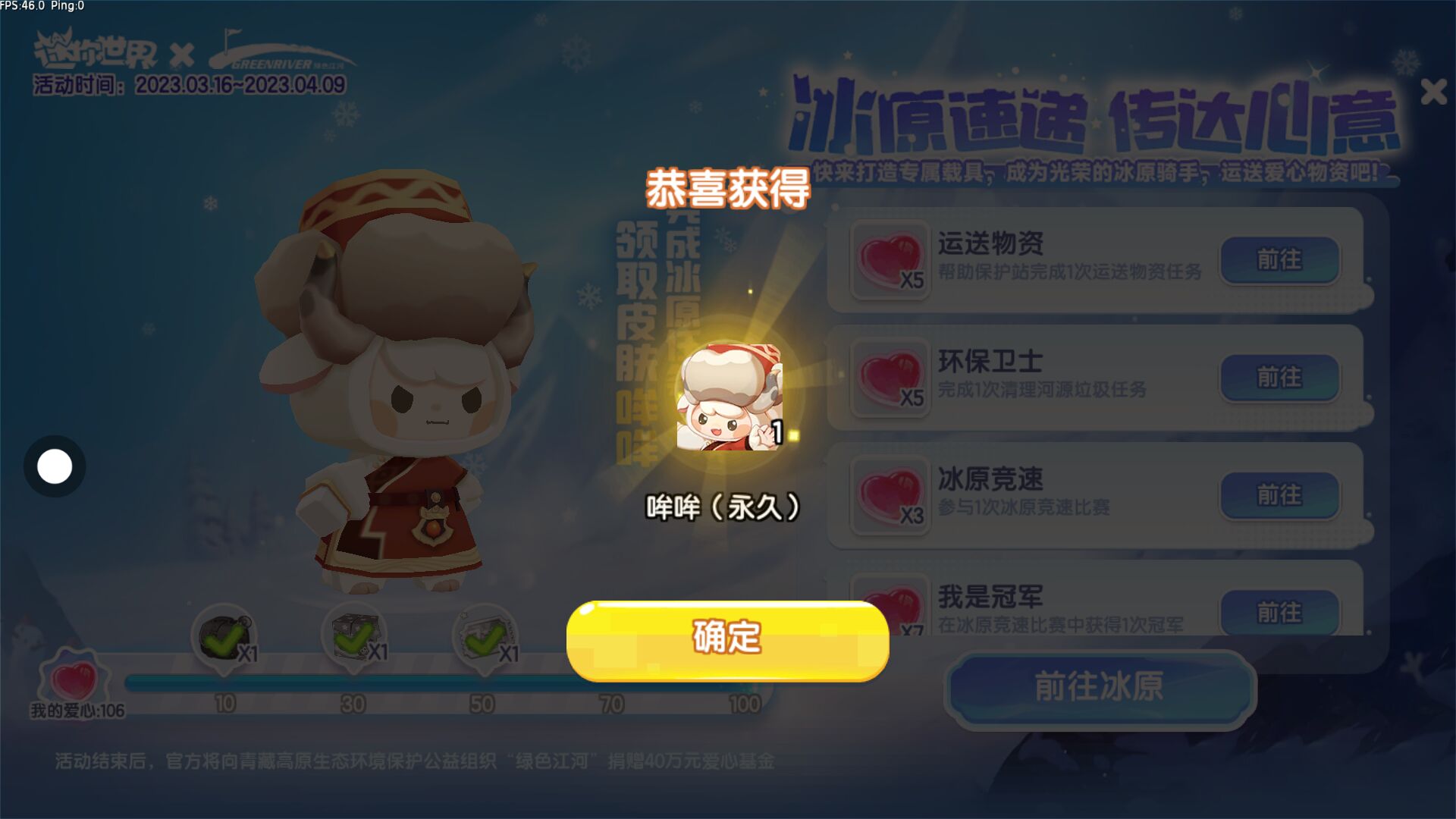Click the heart icon beside 运送物资
The height and width of the screenshot is (819, 1456).
click(x=890, y=260)
